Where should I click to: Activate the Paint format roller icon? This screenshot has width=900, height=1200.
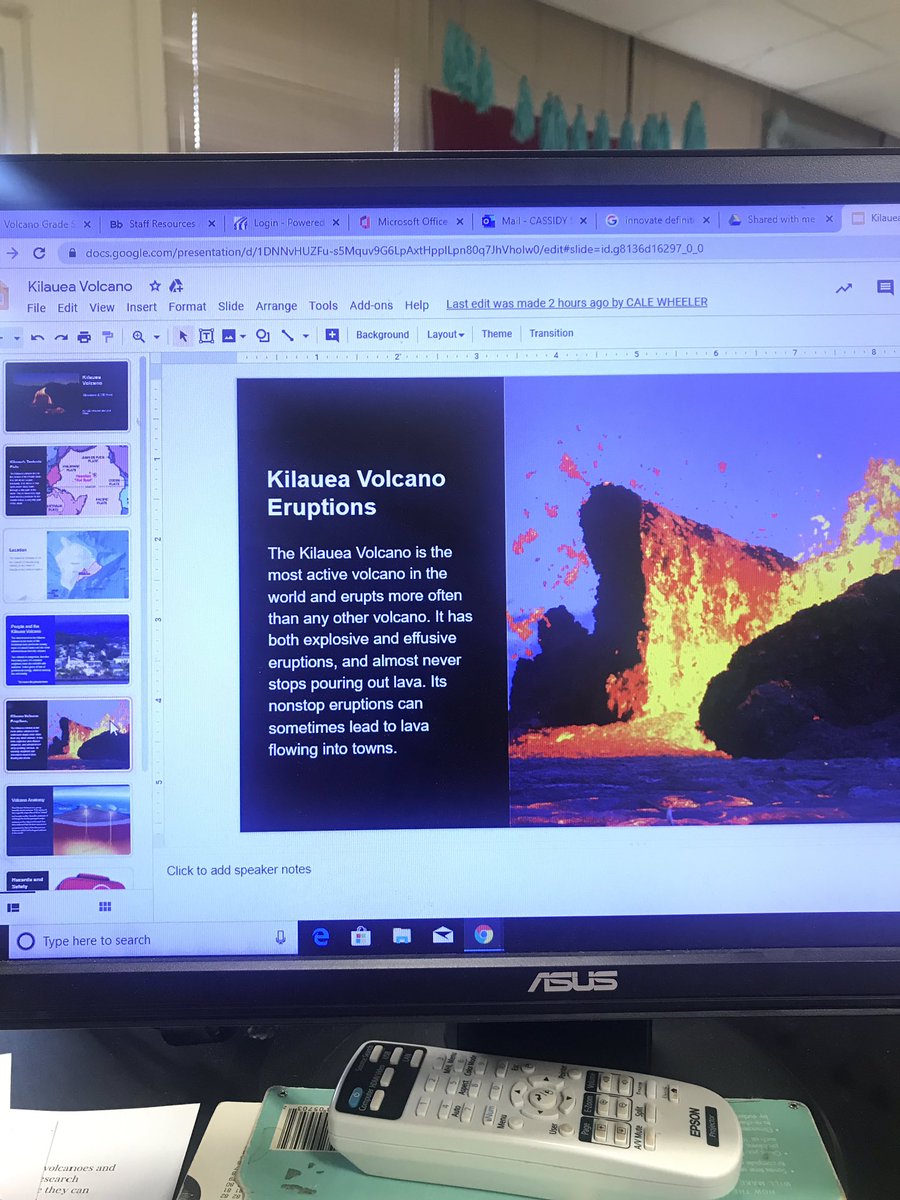pyautogui.click(x=107, y=337)
